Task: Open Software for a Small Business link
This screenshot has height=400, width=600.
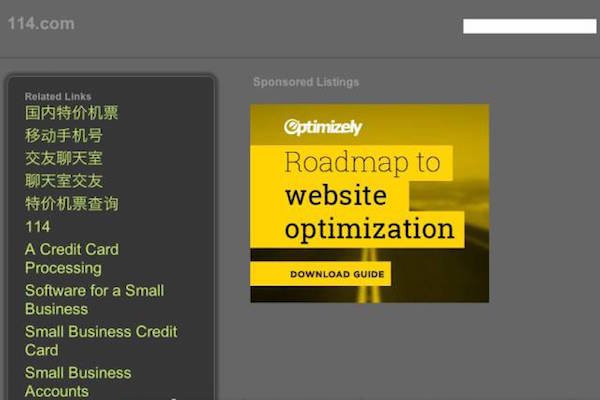Action: (95, 300)
